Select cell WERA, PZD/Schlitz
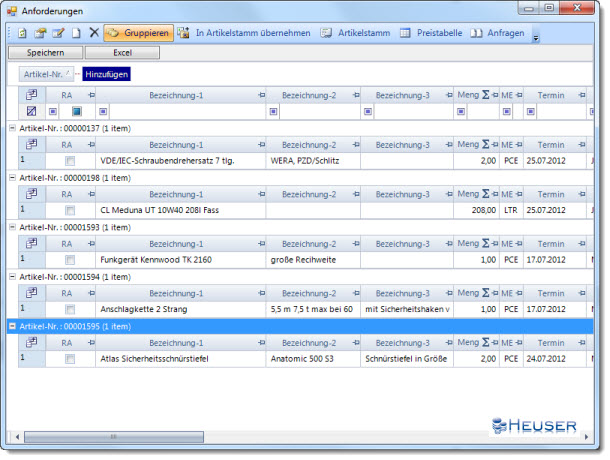This screenshot has width=610, height=460. coord(313,161)
